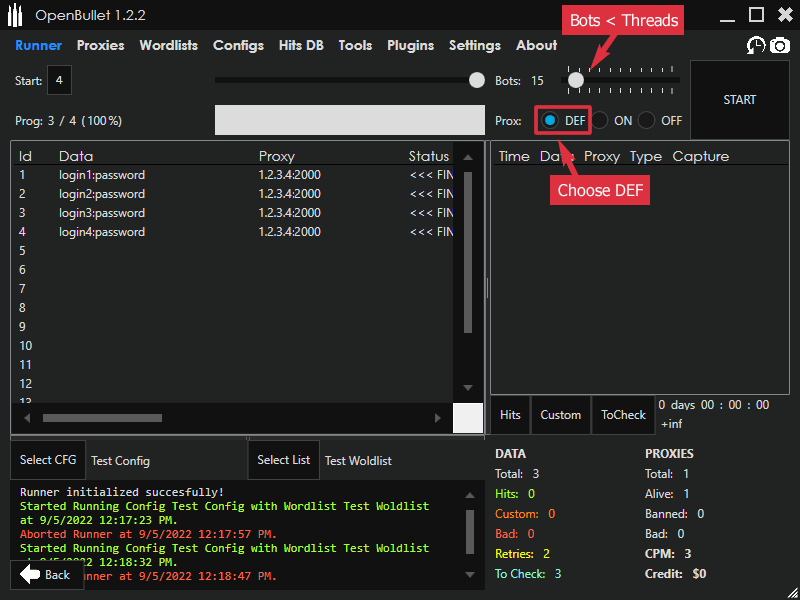Click the Prog: 3 / 4 (100%) label
The image size is (800, 600).
(69, 121)
